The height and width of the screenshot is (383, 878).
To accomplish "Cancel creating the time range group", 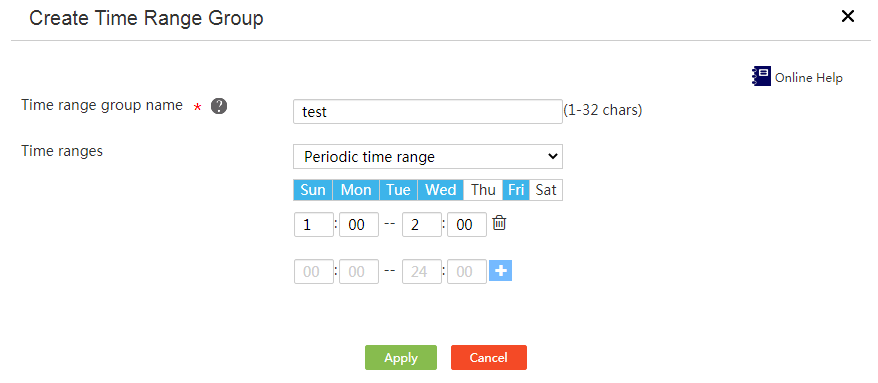I will click(489, 358).
